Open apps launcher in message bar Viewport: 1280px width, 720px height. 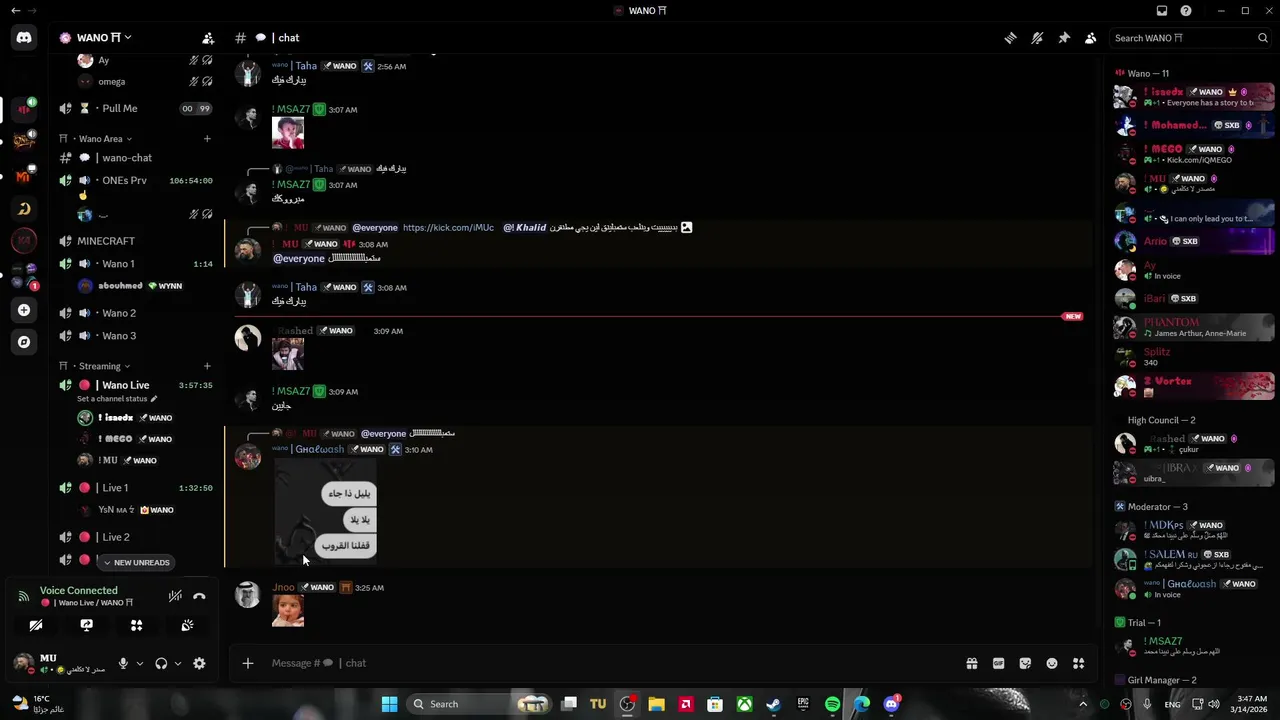1078,663
